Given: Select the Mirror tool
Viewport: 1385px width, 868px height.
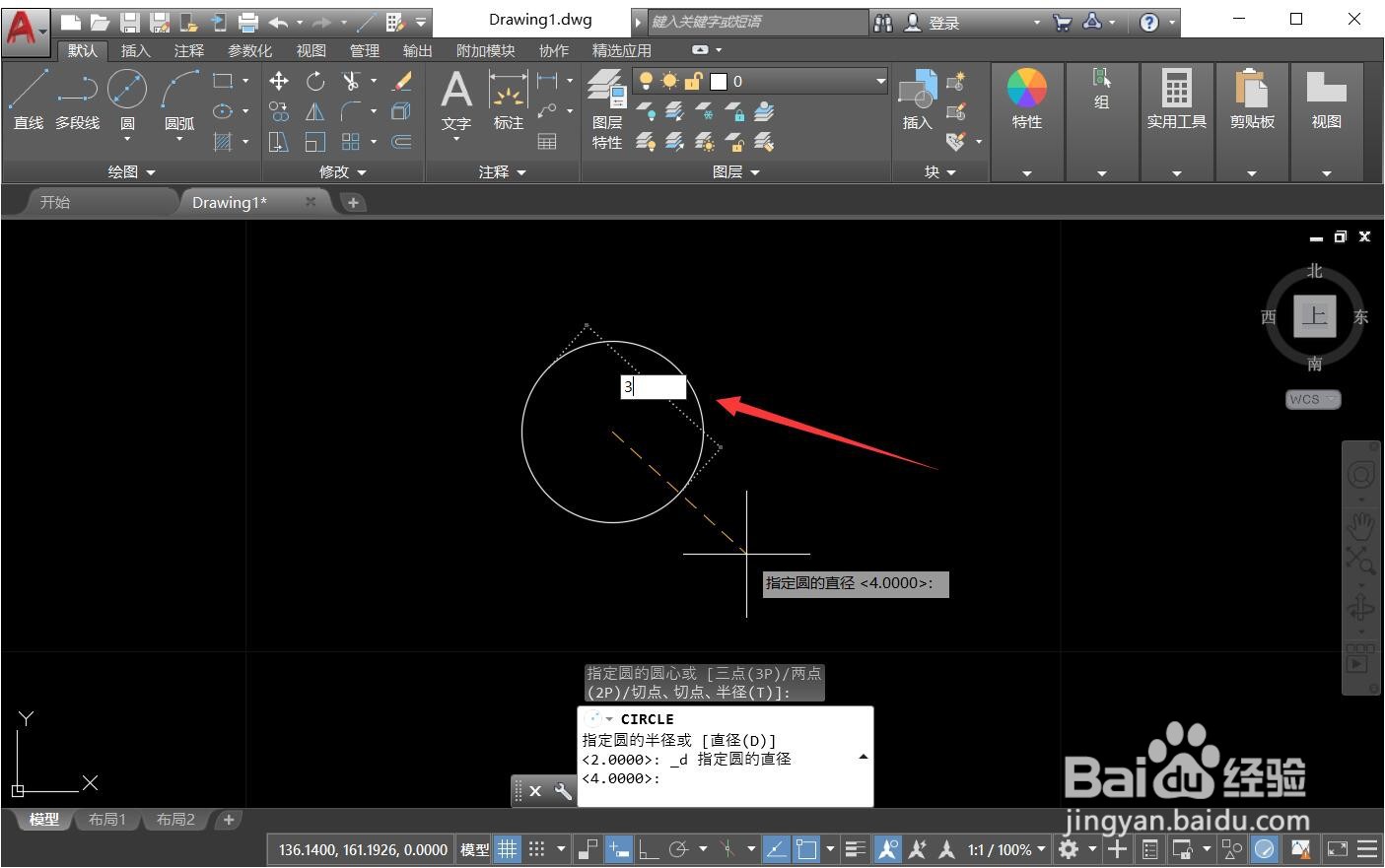Looking at the screenshot, I should (315, 111).
